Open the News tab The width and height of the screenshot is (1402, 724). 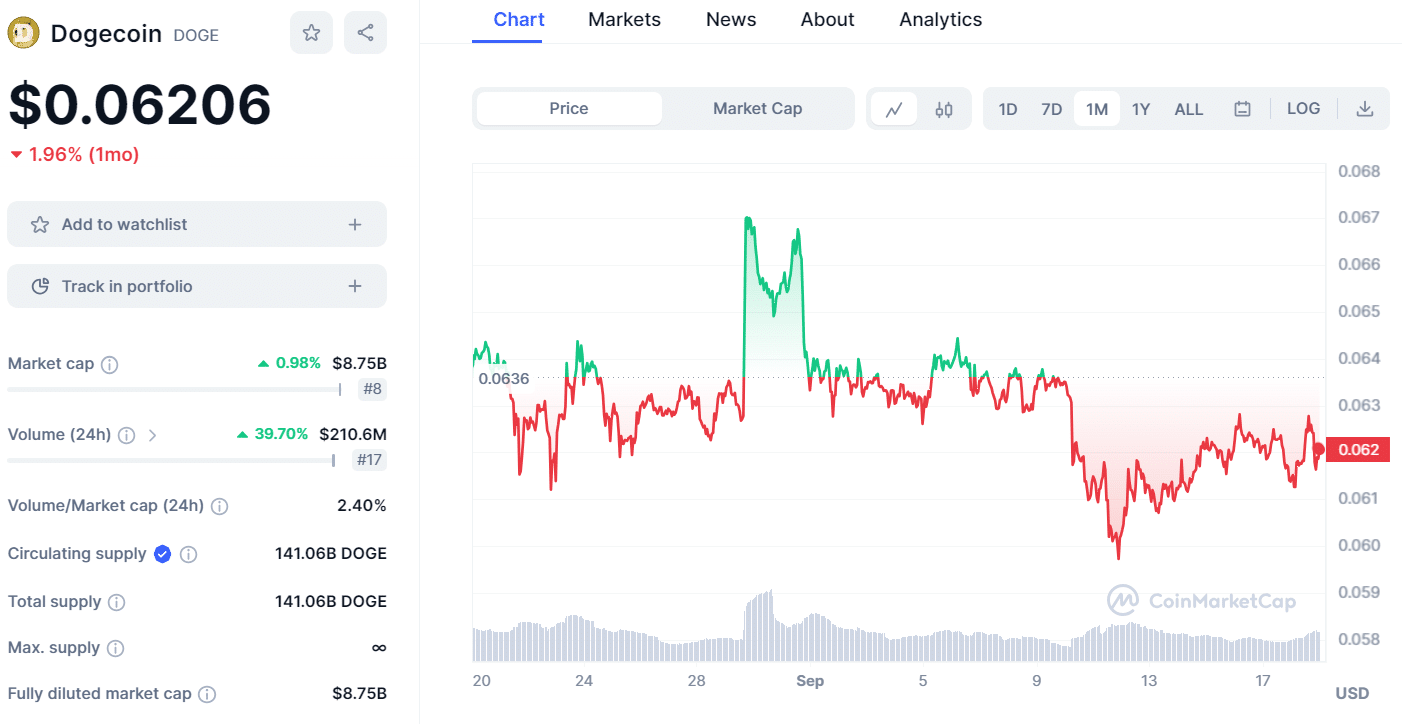click(x=731, y=20)
